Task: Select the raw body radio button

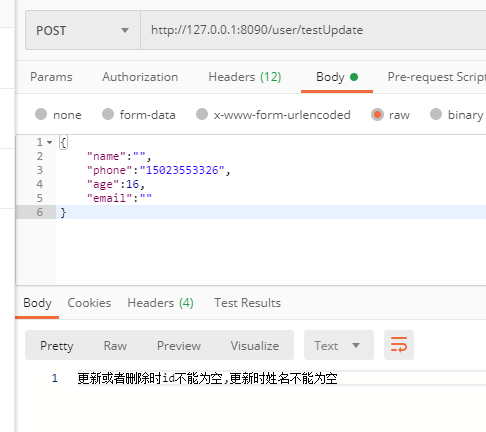Action: (377, 114)
